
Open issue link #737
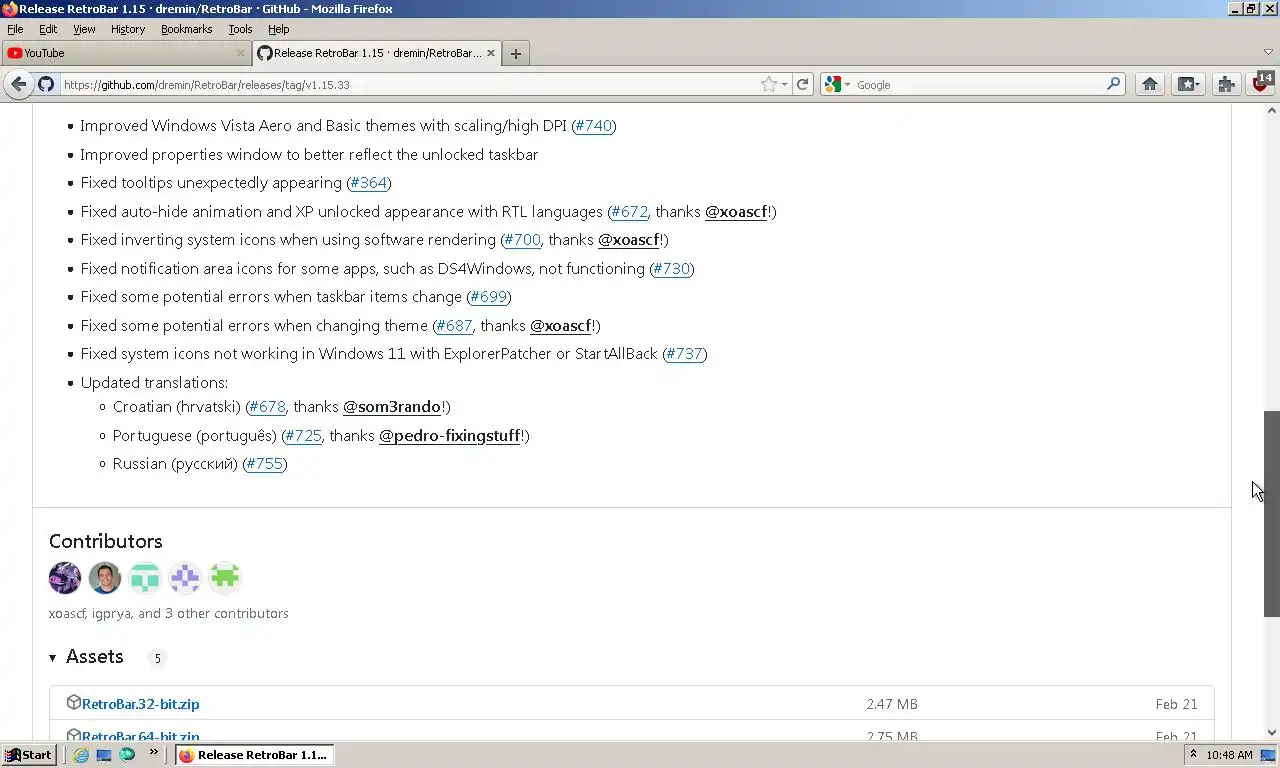point(685,354)
